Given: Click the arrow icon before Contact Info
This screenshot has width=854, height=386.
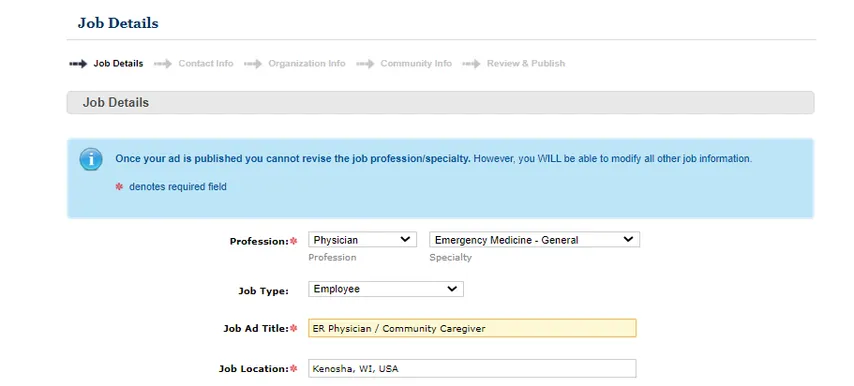Looking at the screenshot, I should coord(163,64).
